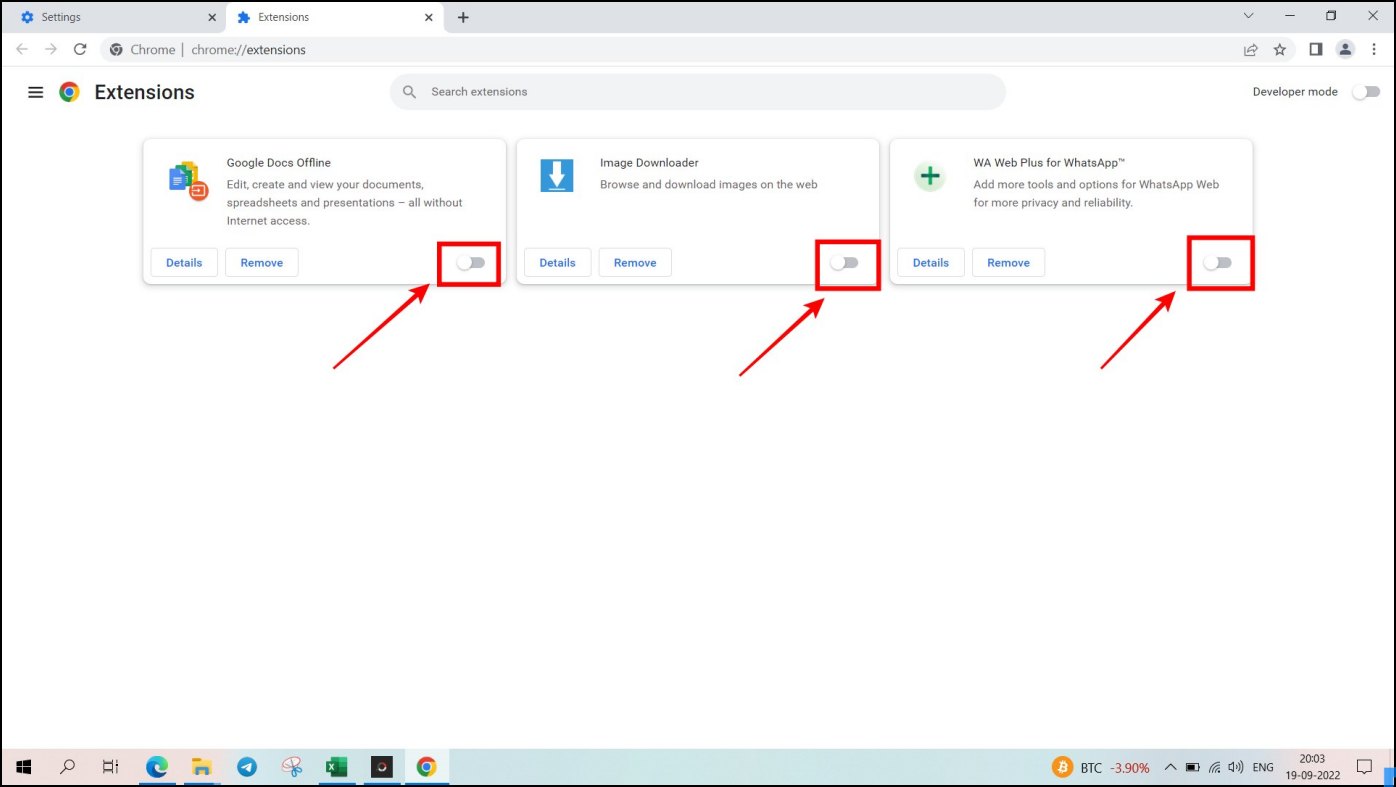Switch to the Settings tab
Image resolution: width=1396 pixels, height=787 pixels.
[x=113, y=17]
